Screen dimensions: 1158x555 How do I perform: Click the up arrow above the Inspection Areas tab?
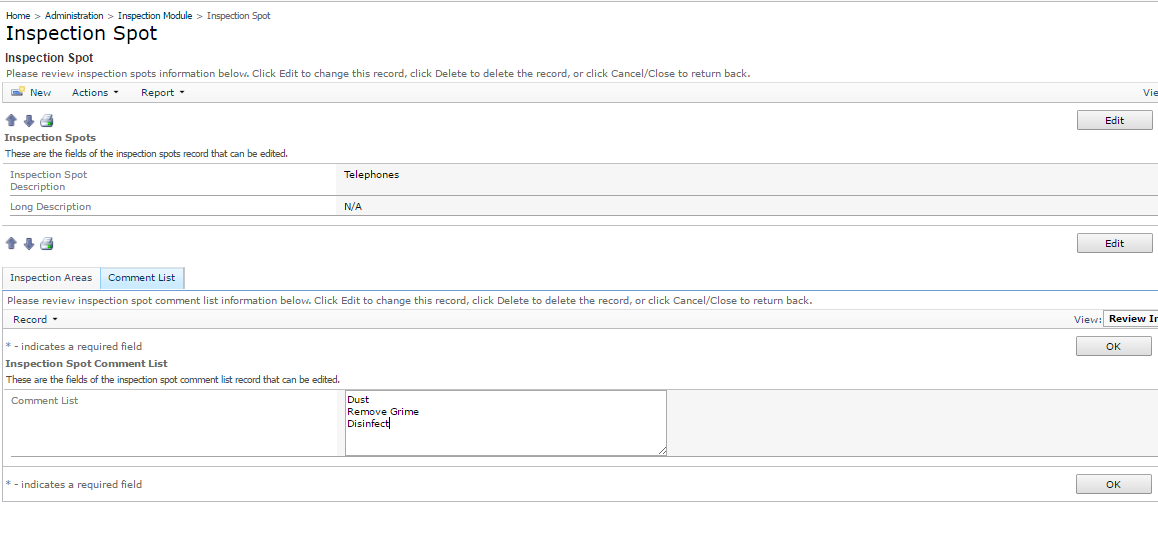pyautogui.click(x=12, y=243)
